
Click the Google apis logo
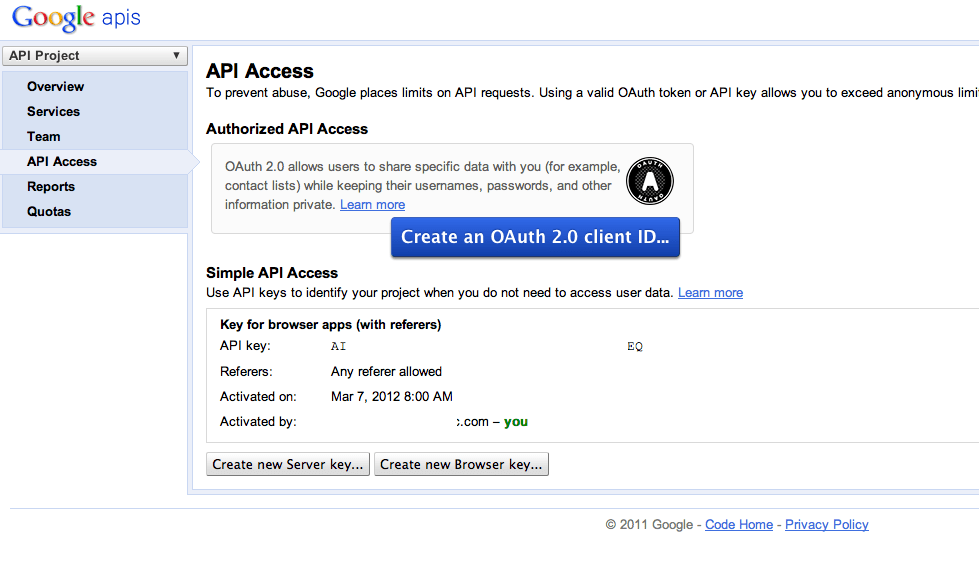(76, 18)
